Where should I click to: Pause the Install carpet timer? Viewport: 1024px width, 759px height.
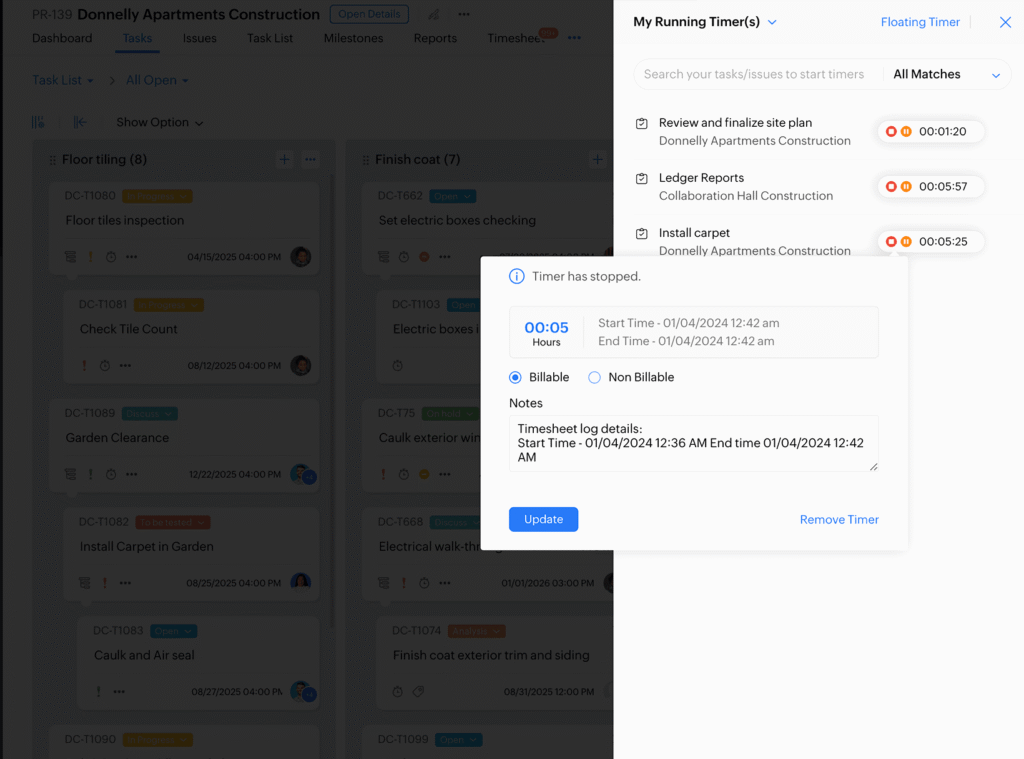(x=908, y=241)
